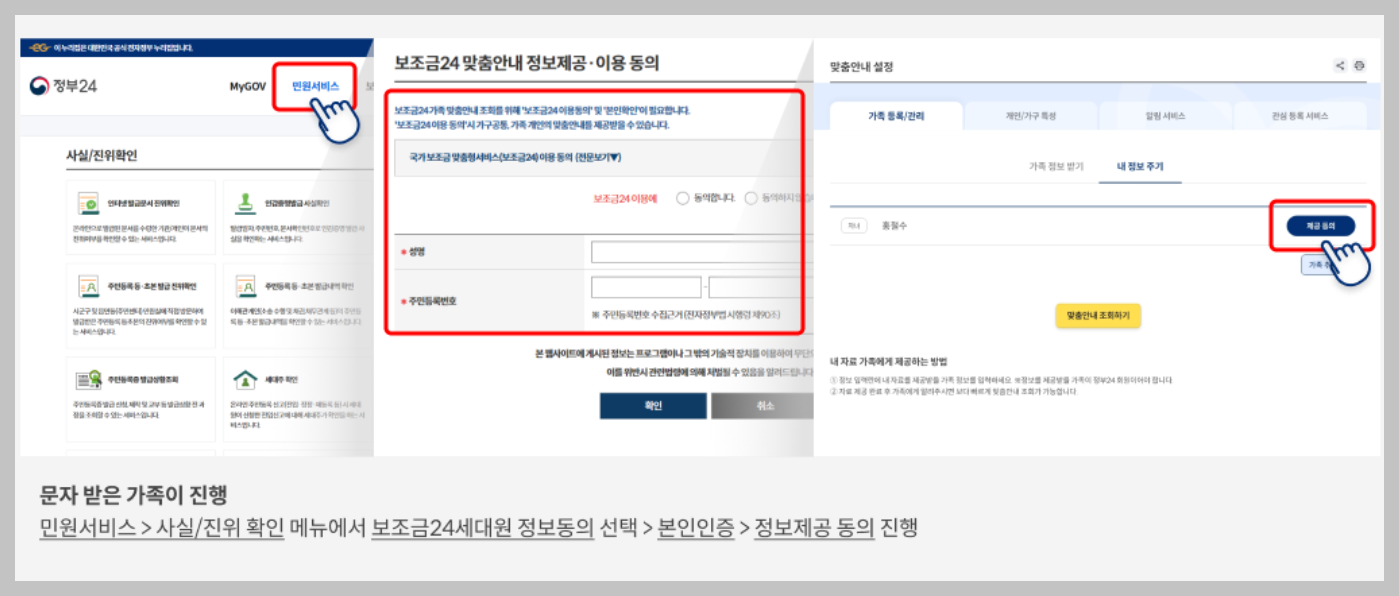The width and height of the screenshot is (1399, 596).
Task: Click the 보조금24 맞춤안내 정보제공·이용 동의 heading
Action: pyautogui.click(x=527, y=63)
